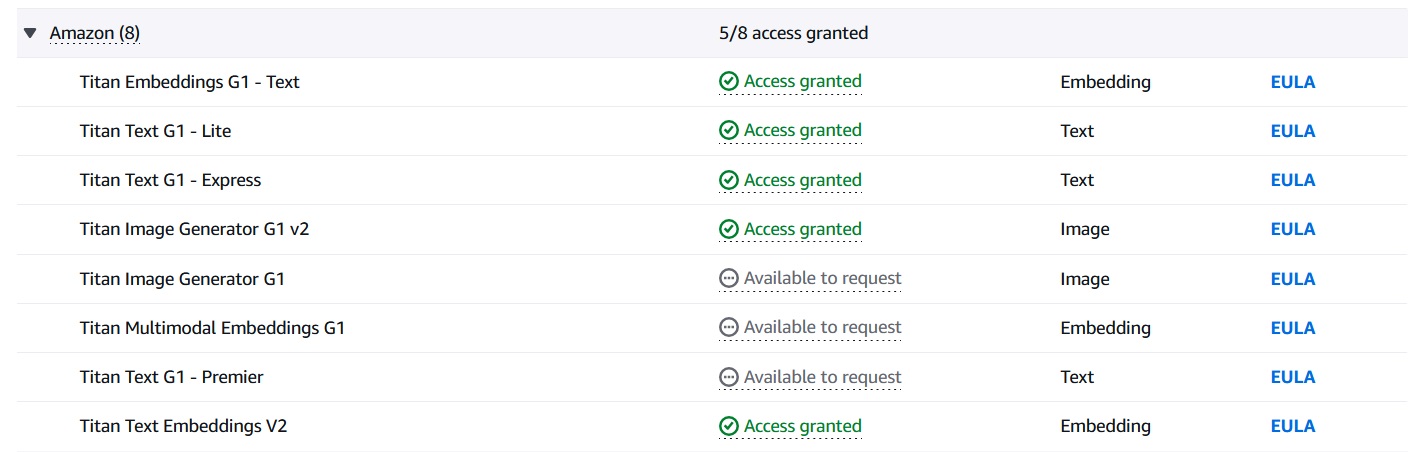Click ellipsis status icon for Titan Text G1 - Premier

(x=729, y=378)
